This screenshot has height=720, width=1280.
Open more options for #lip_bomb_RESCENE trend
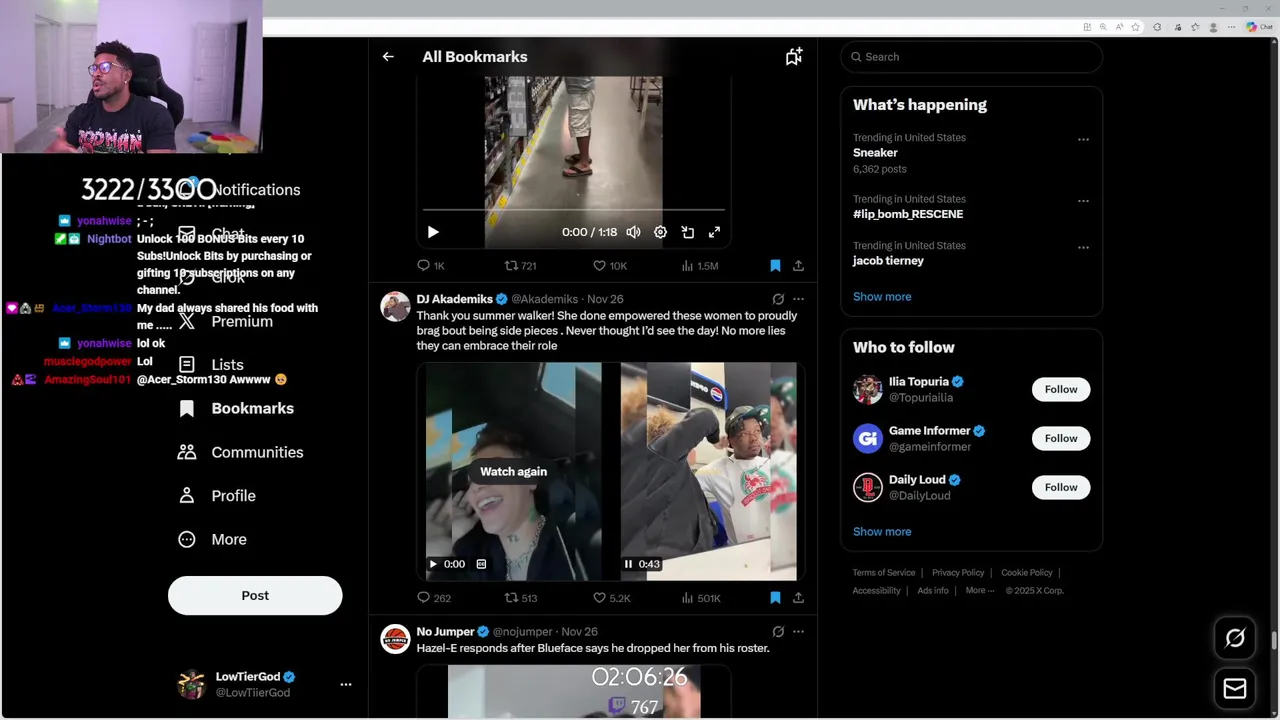[x=1083, y=201]
